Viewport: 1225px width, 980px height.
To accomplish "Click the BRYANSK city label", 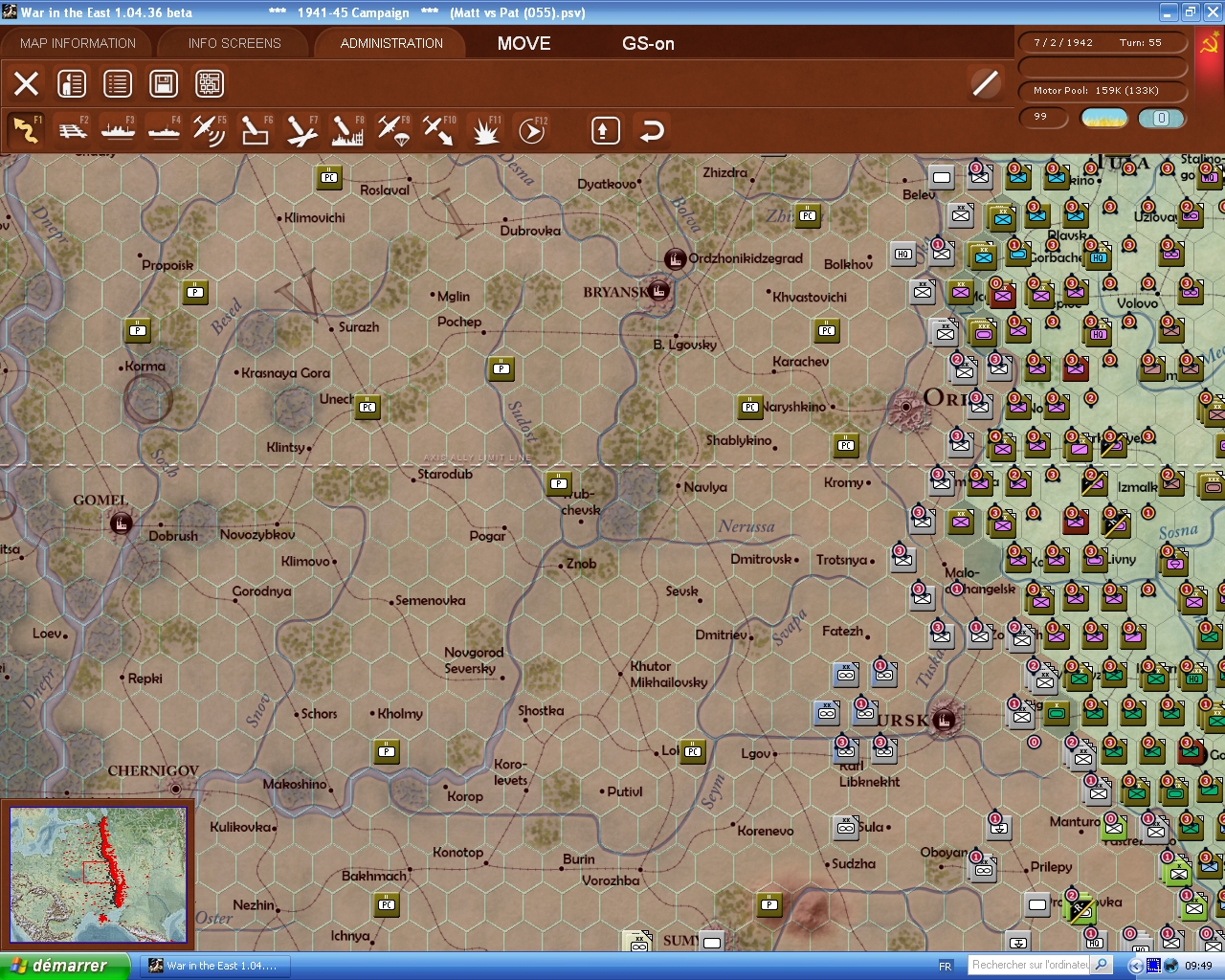I will click(615, 292).
